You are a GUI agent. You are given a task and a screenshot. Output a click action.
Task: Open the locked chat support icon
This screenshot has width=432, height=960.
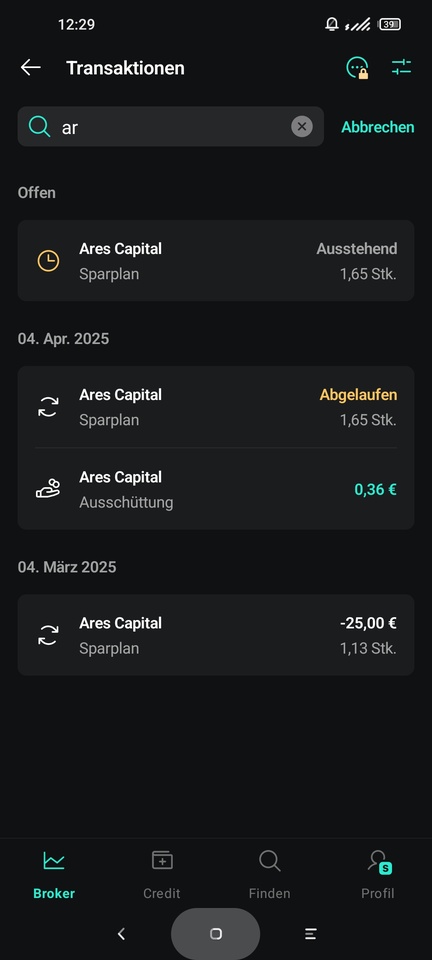point(357,67)
